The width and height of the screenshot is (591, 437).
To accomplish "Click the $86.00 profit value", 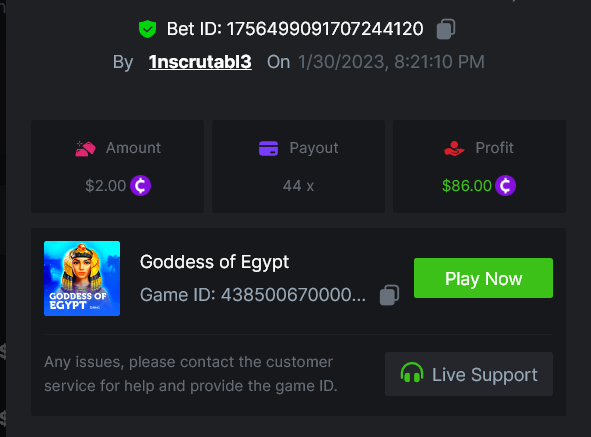I will click(x=467, y=186).
